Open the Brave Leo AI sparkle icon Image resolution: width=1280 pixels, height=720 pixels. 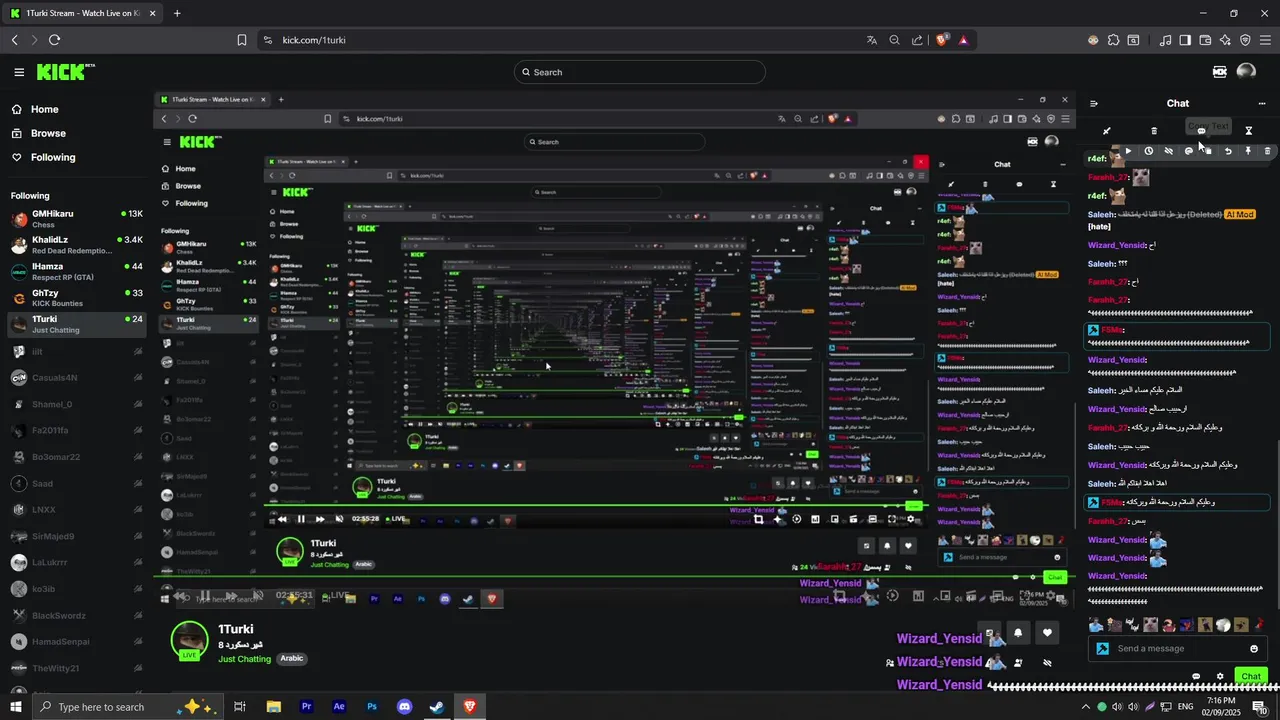pos(1225,40)
